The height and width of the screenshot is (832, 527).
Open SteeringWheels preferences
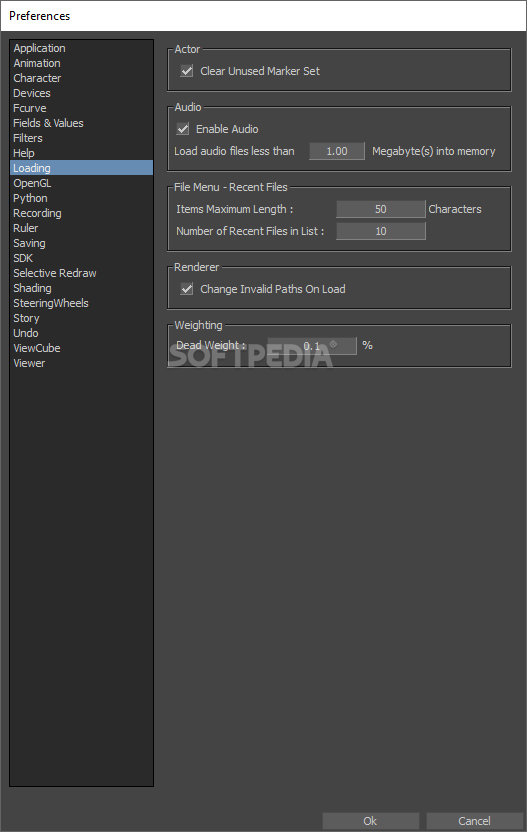[81, 303]
